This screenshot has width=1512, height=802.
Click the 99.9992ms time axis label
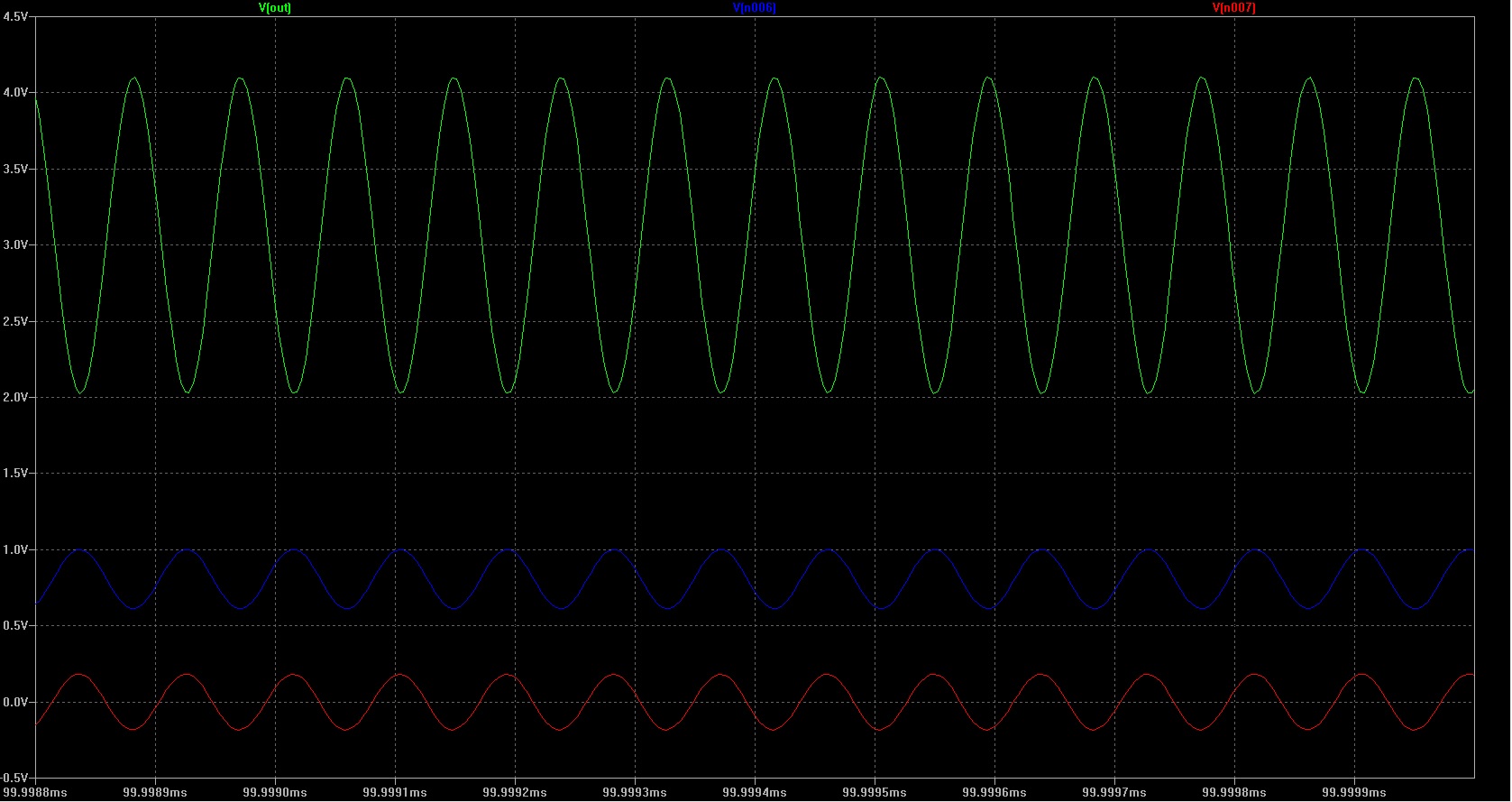[515, 792]
